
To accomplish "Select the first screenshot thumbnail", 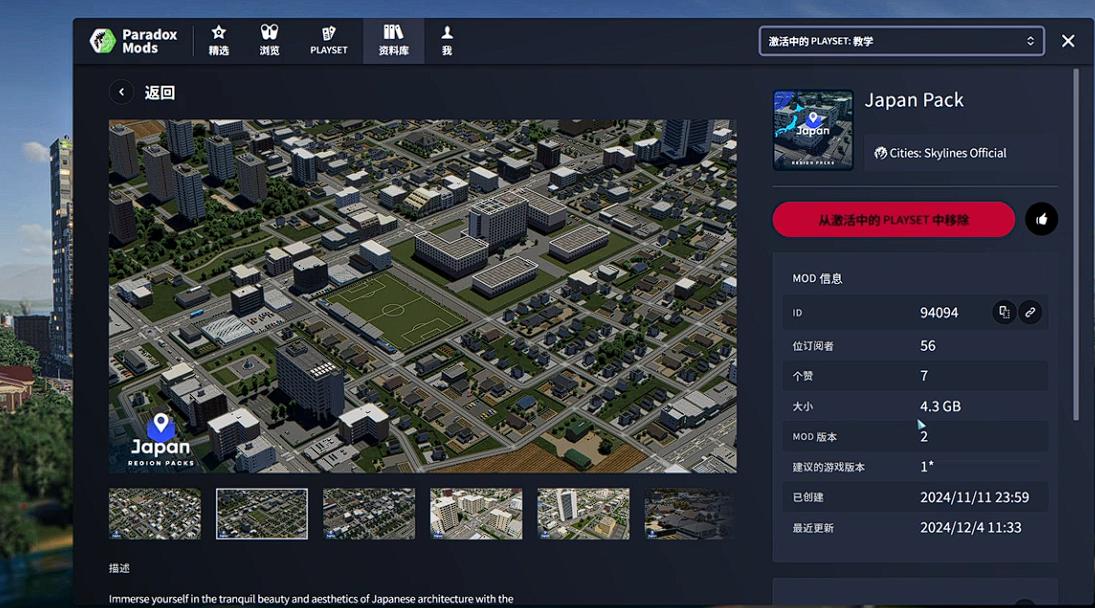I will click(x=155, y=514).
